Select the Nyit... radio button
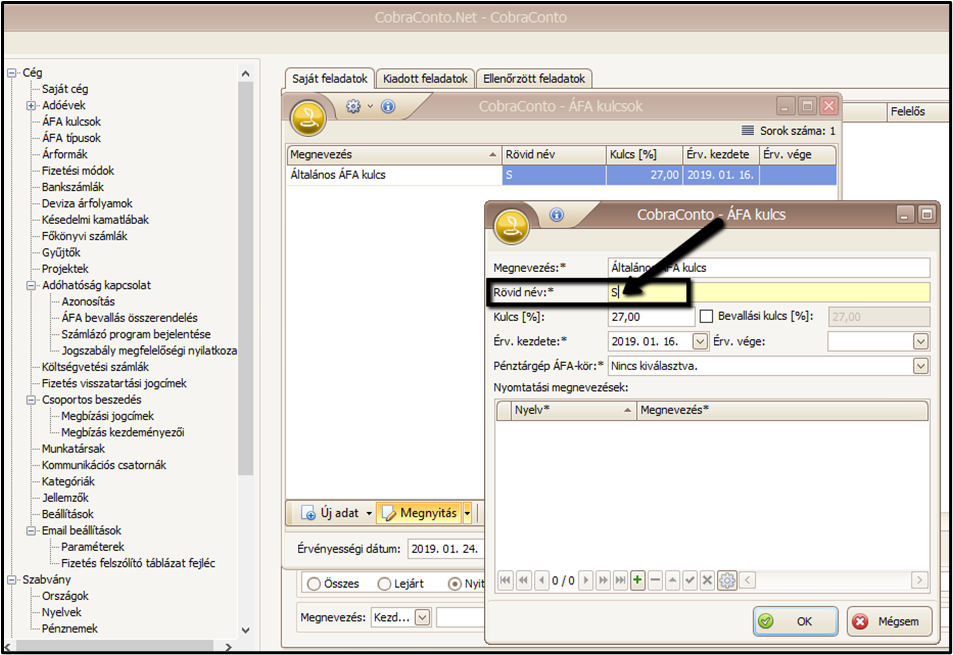This screenshot has width=953, height=655. 454,584
